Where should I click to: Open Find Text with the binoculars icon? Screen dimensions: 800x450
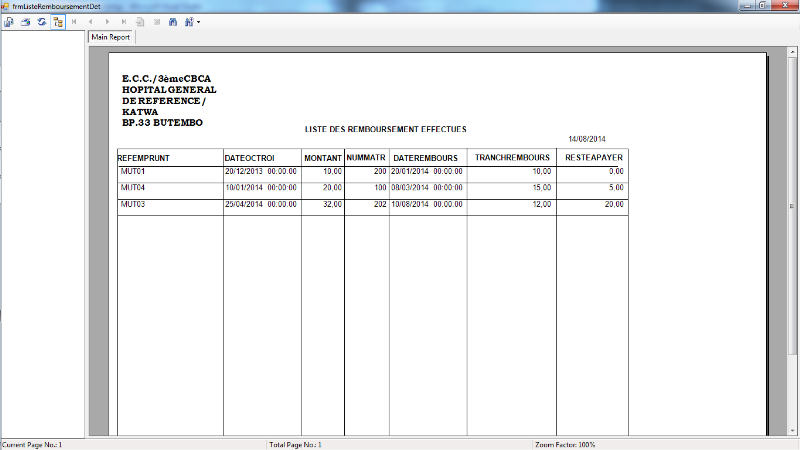[173, 22]
